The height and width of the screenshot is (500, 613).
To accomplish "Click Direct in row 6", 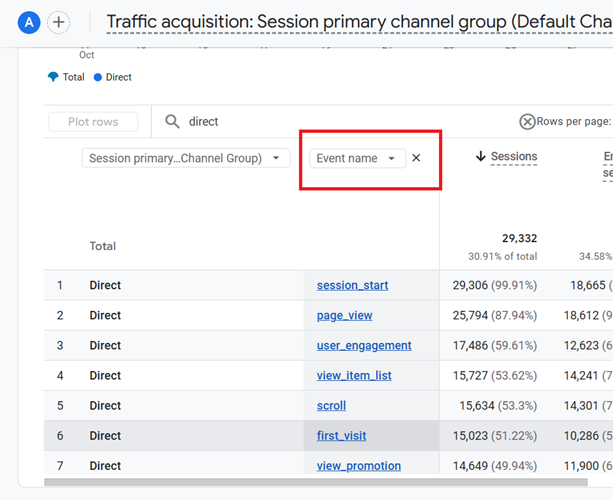I will (x=105, y=436).
